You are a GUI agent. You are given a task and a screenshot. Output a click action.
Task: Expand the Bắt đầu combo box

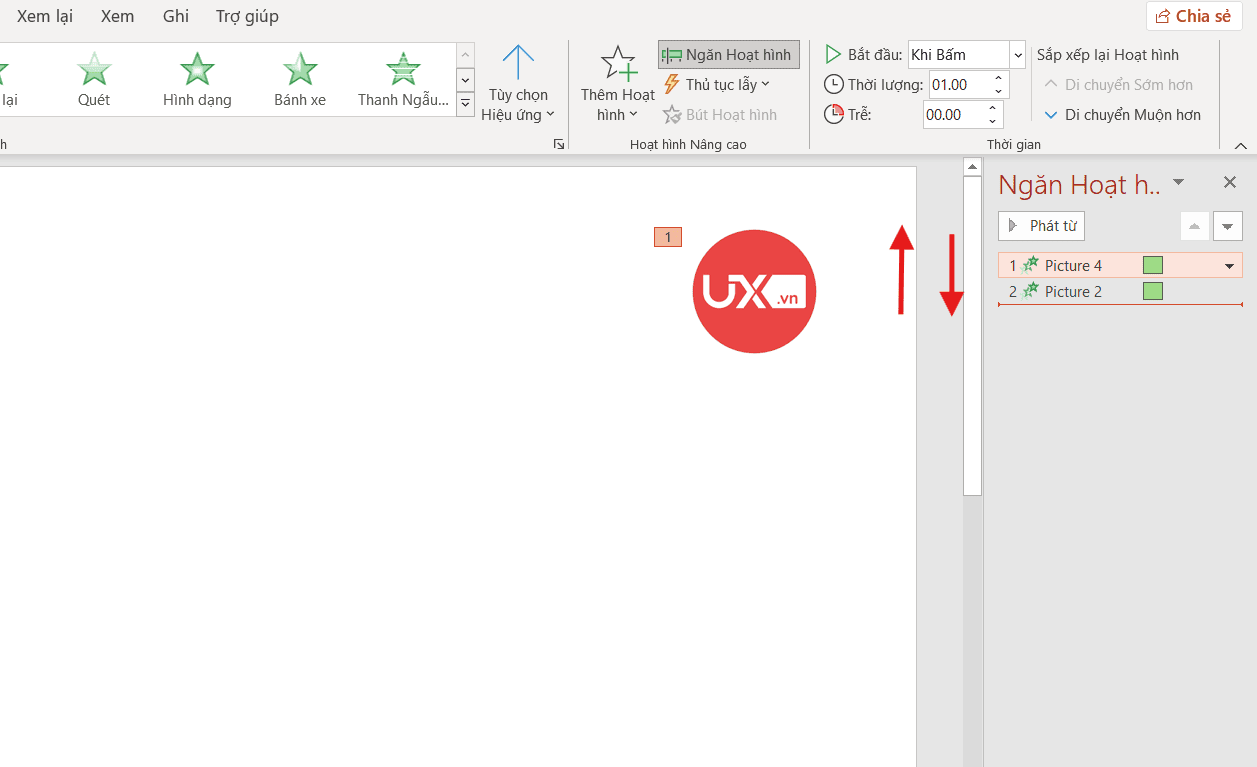click(x=1018, y=55)
